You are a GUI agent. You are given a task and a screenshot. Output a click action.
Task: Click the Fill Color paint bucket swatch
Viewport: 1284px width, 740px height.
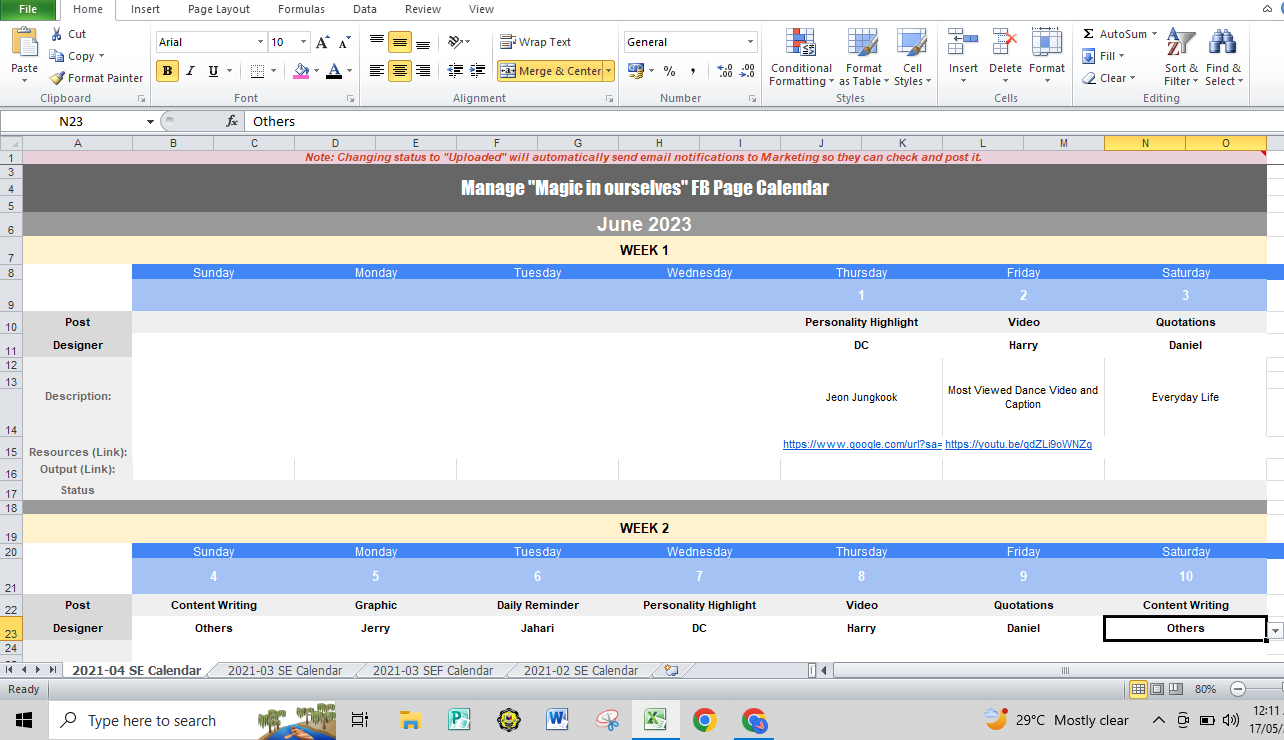click(301, 71)
